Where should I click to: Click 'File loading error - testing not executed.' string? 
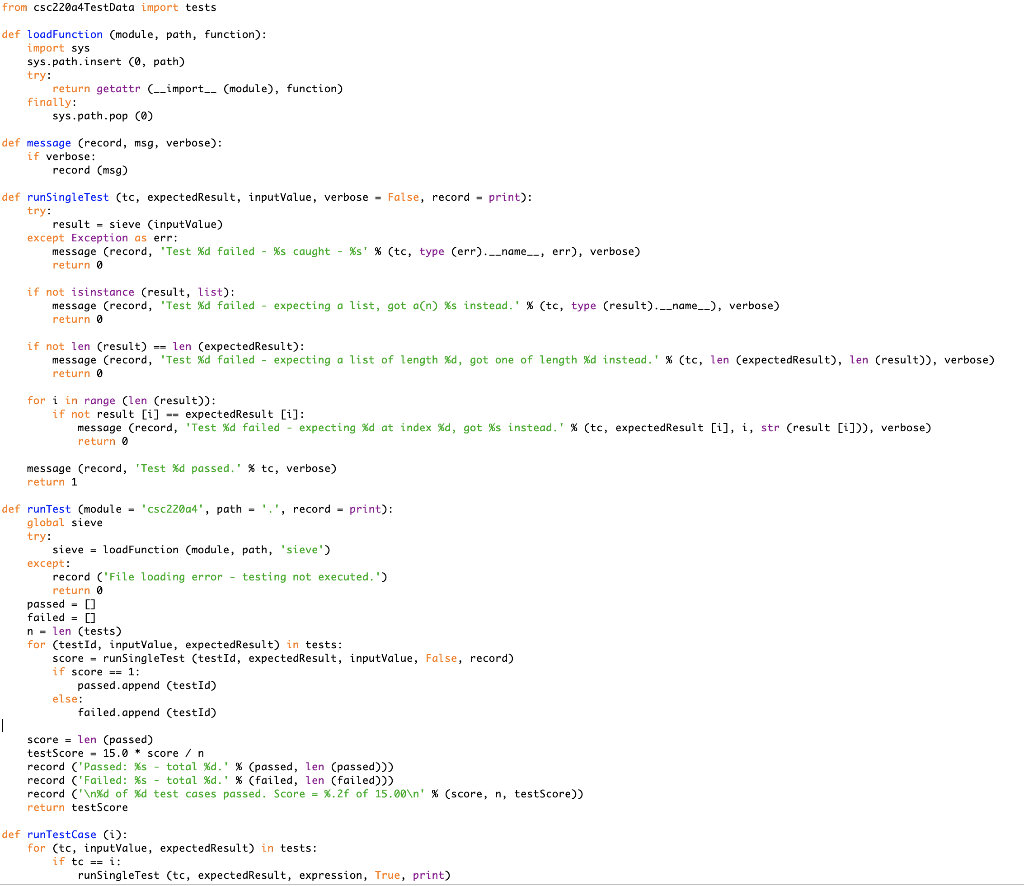245,577
